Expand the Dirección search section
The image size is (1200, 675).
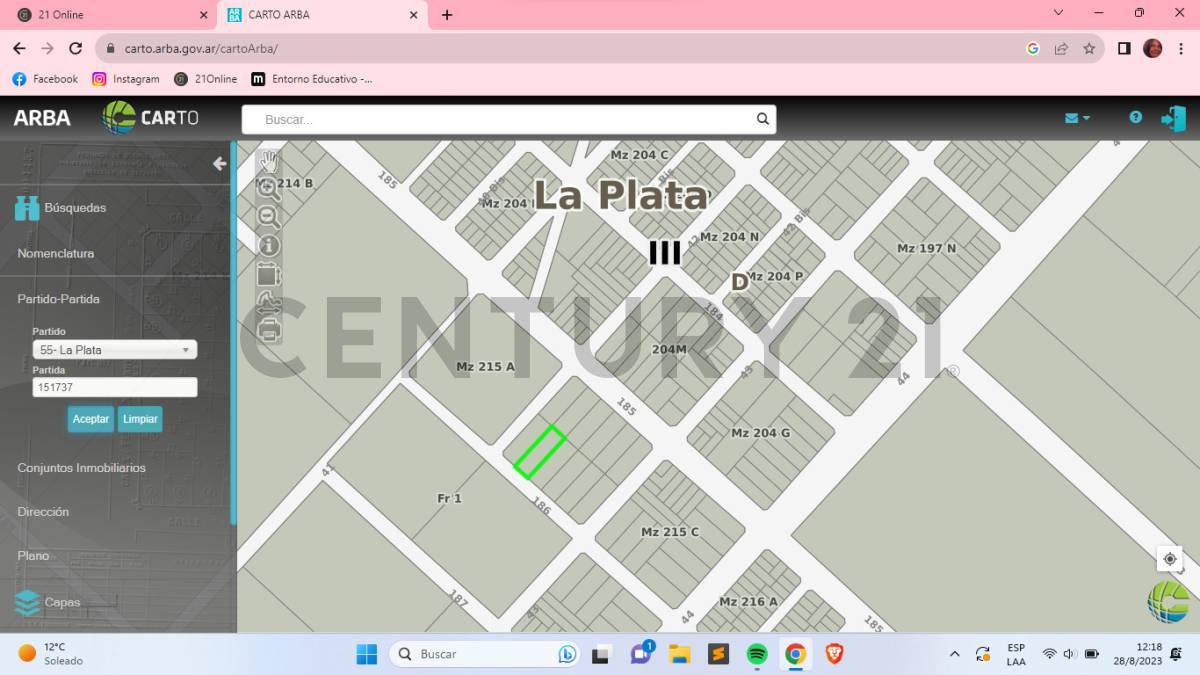(43, 512)
